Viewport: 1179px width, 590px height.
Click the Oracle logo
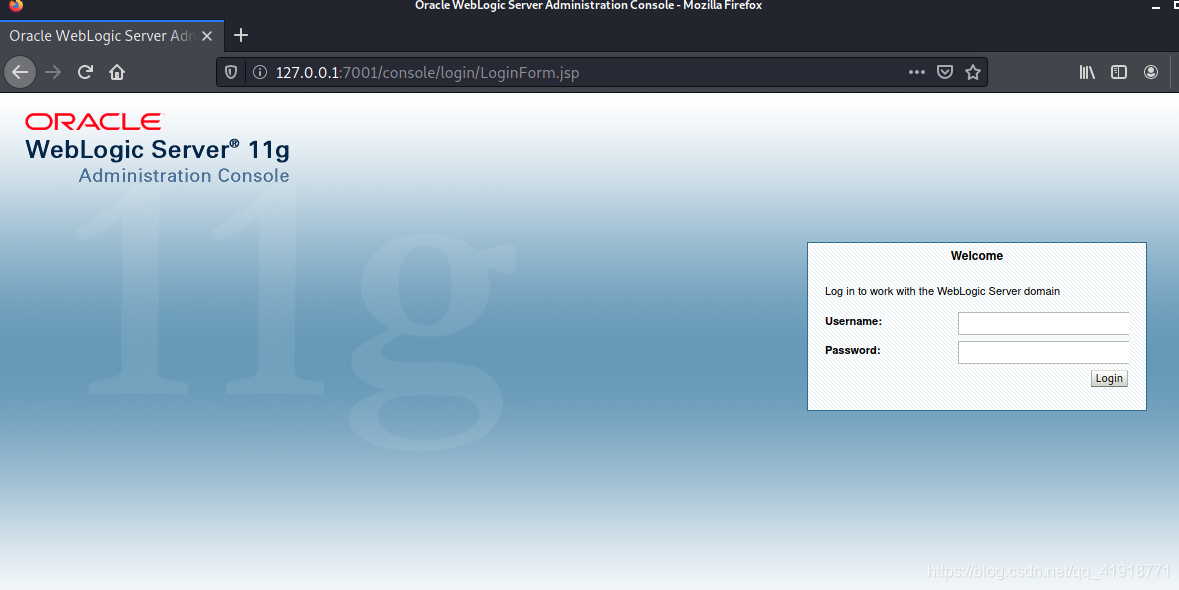(x=93, y=122)
